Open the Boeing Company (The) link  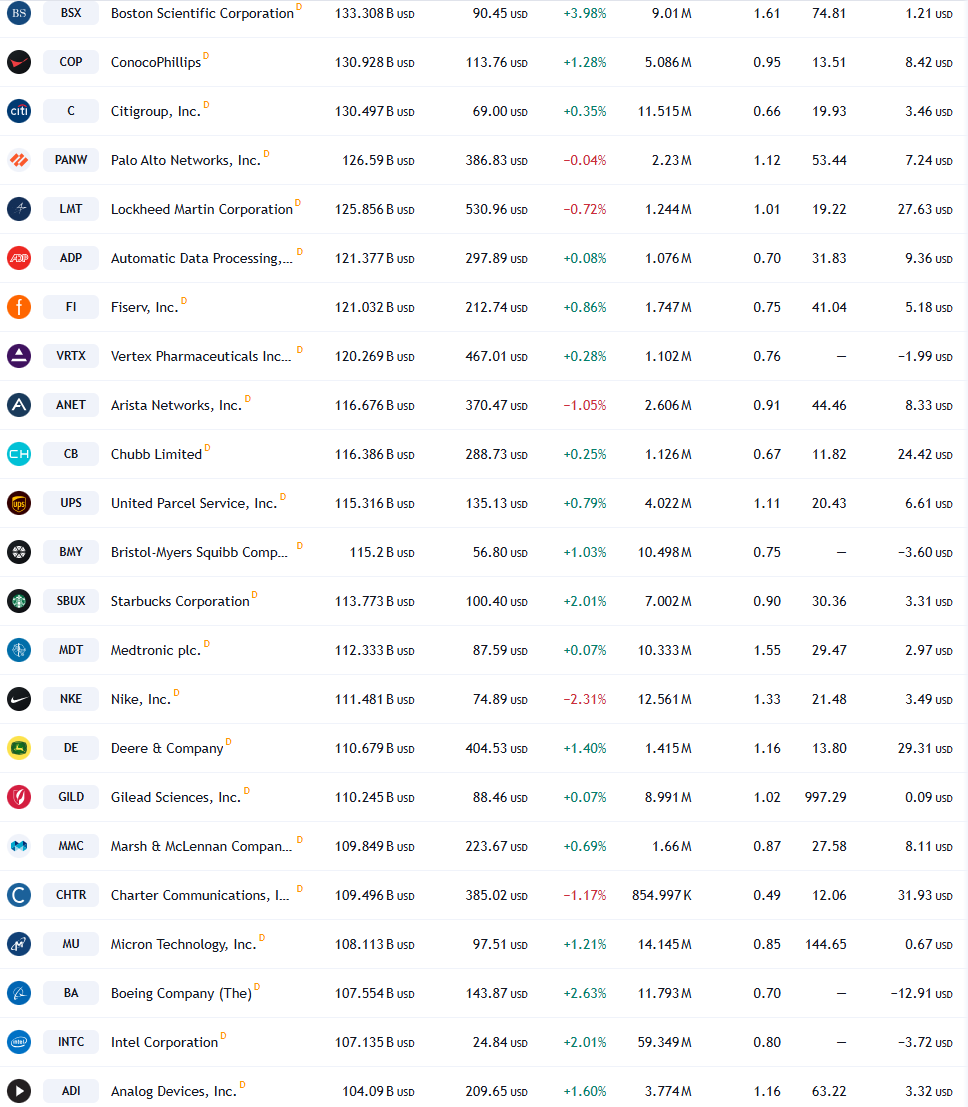point(181,993)
